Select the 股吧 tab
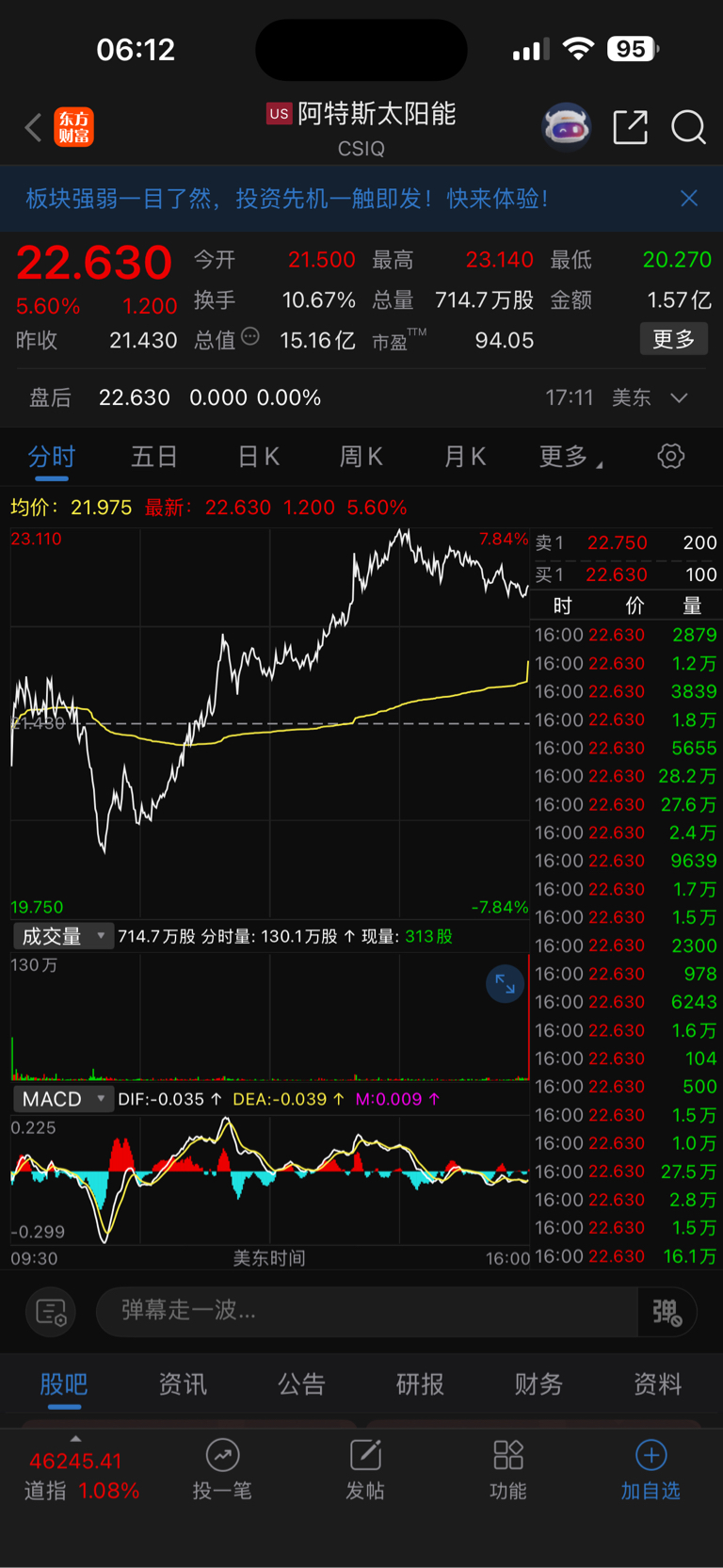 64,1384
